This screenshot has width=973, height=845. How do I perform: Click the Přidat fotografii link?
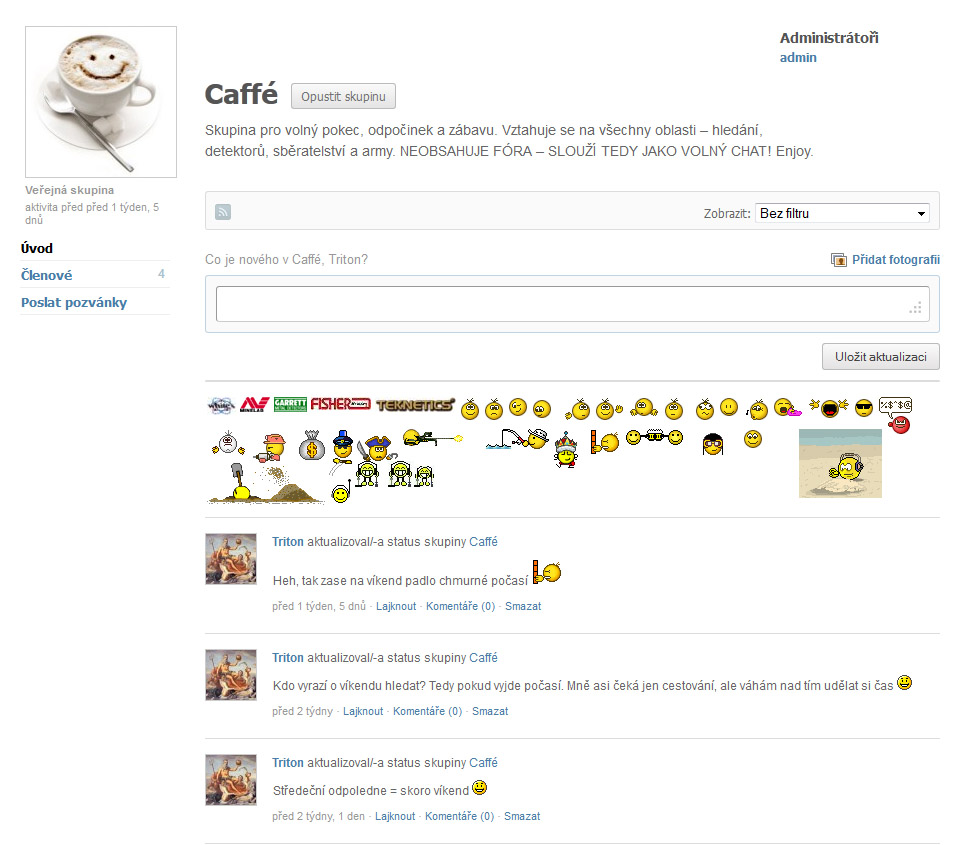pos(895,259)
